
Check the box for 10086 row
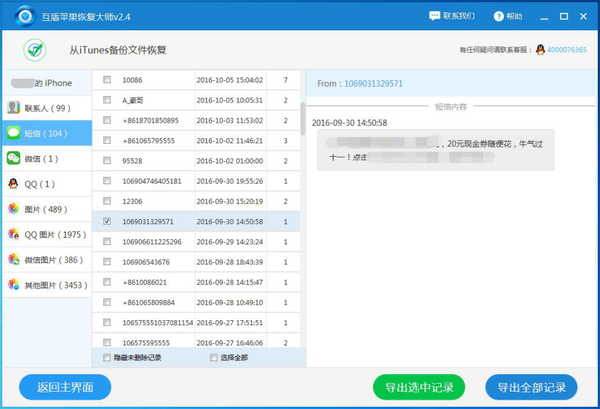point(107,79)
